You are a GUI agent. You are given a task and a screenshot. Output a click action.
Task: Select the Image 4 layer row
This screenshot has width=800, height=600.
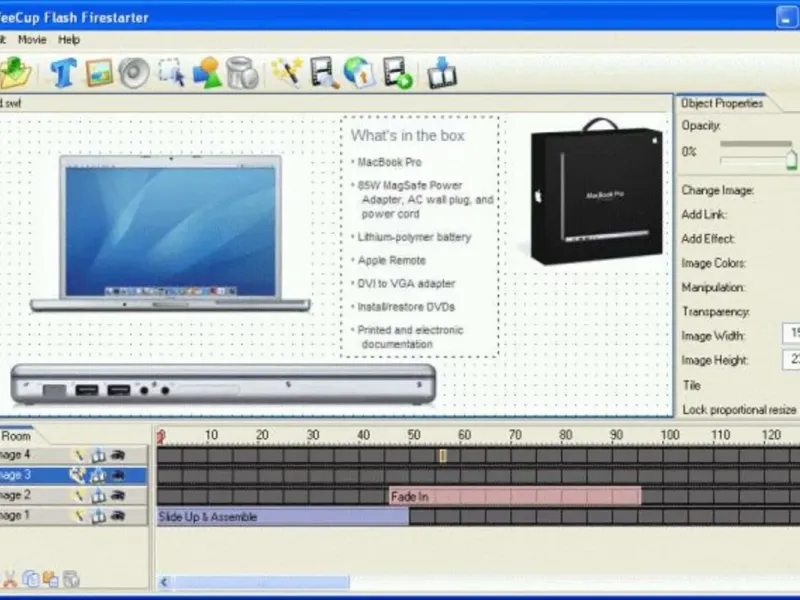[x=73, y=455]
